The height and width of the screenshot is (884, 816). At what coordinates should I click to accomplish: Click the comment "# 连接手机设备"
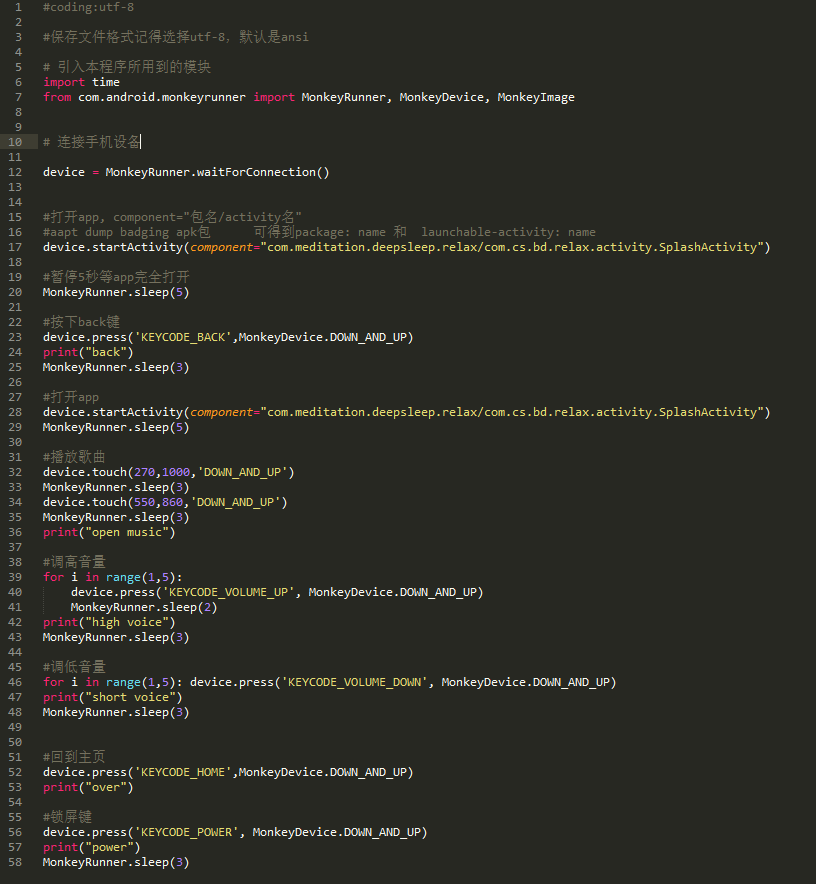click(x=92, y=142)
